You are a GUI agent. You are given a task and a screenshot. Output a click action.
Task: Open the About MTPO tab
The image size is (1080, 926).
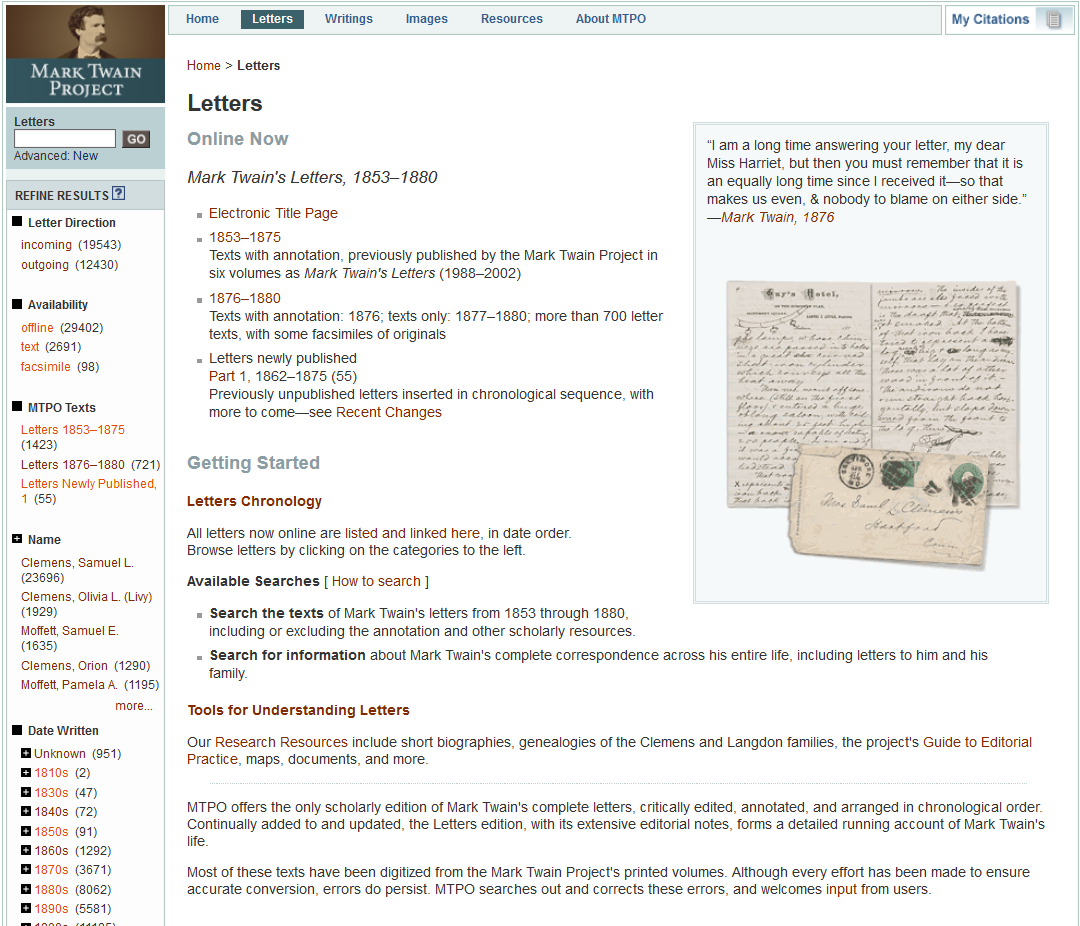tap(611, 19)
